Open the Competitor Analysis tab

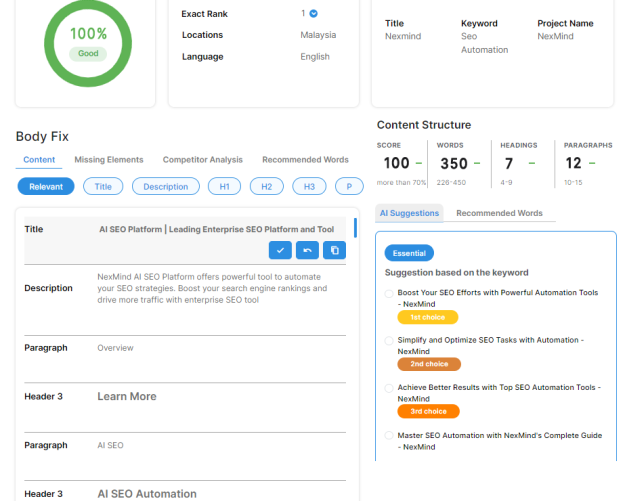(203, 160)
